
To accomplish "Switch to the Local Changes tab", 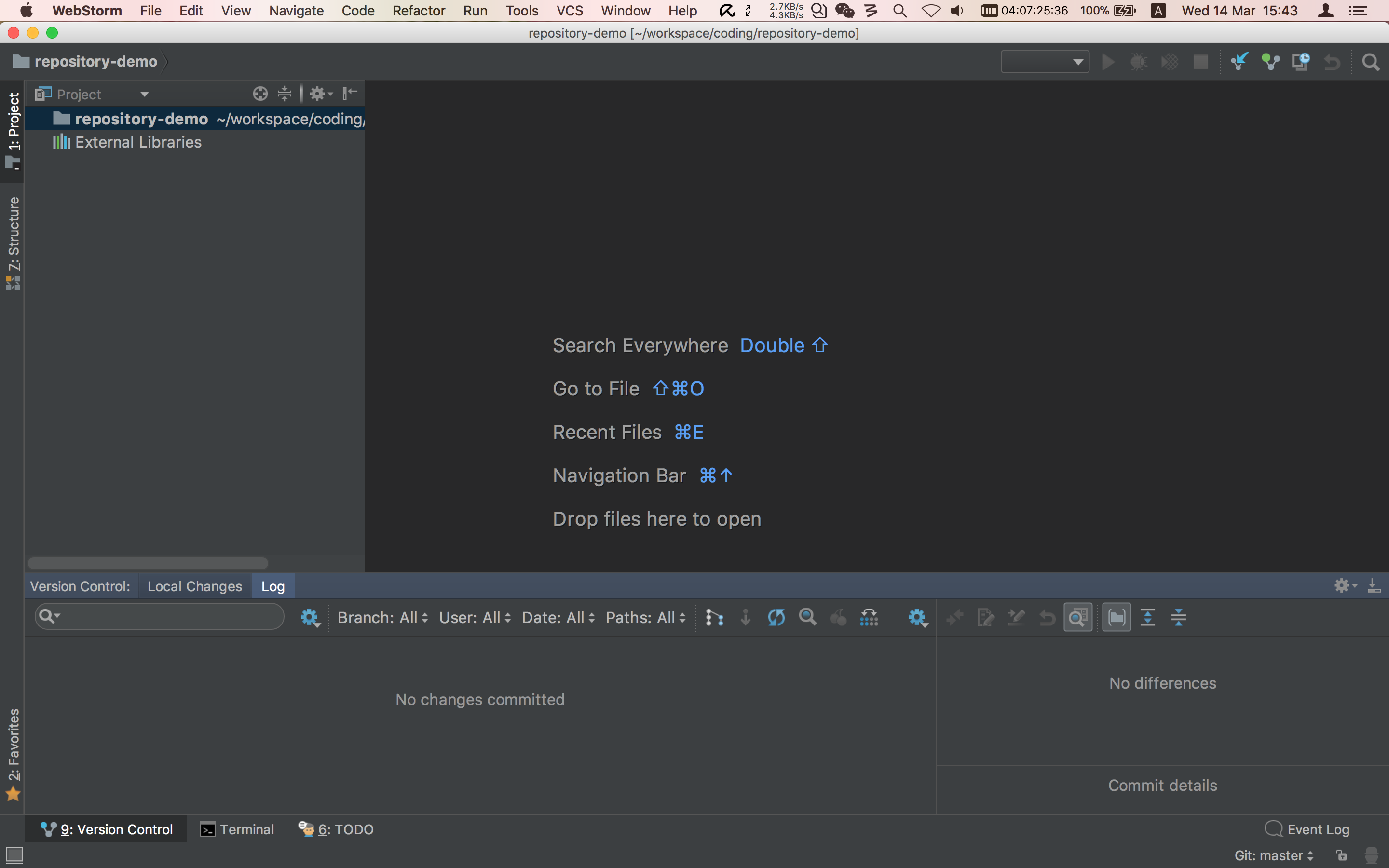I will (x=194, y=585).
